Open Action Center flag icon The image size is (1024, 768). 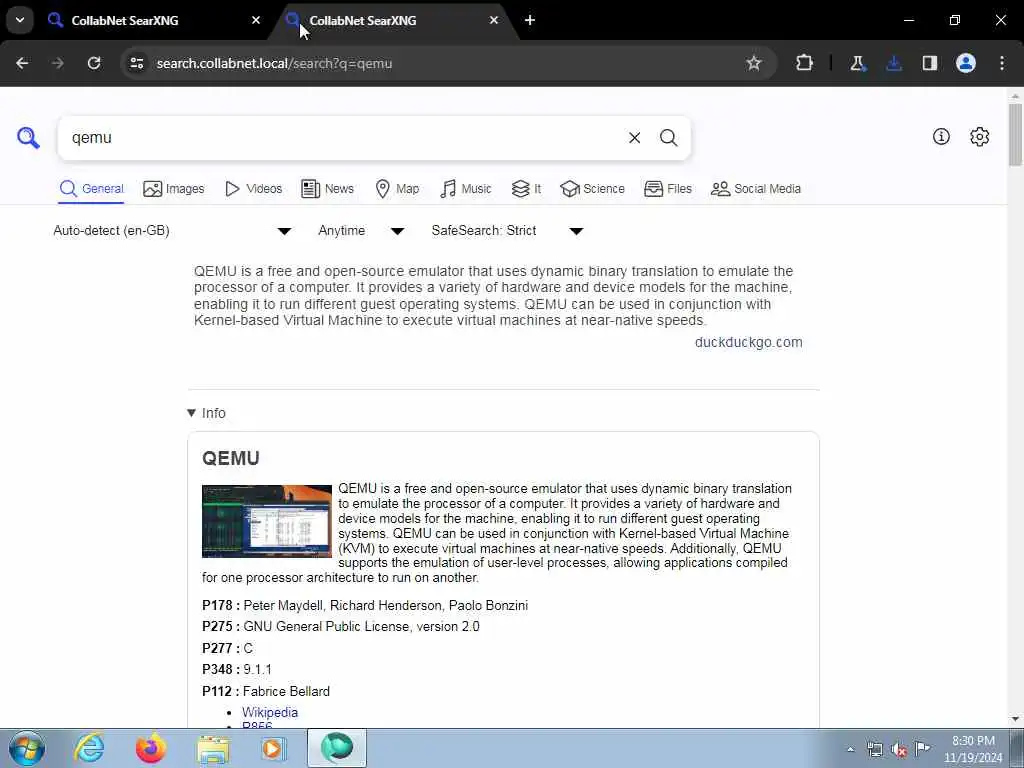(x=923, y=748)
